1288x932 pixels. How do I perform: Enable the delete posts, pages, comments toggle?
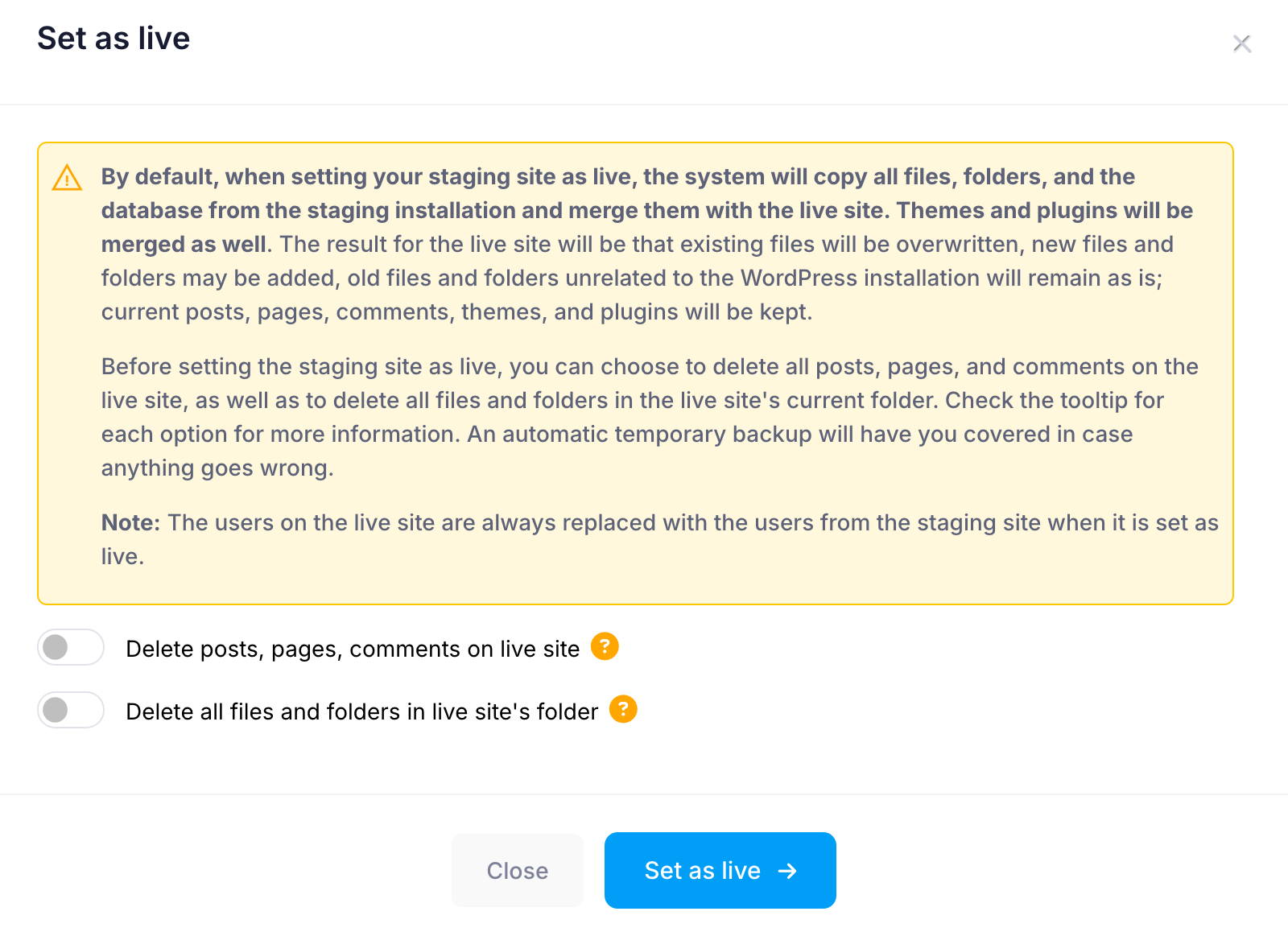tap(71, 647)
